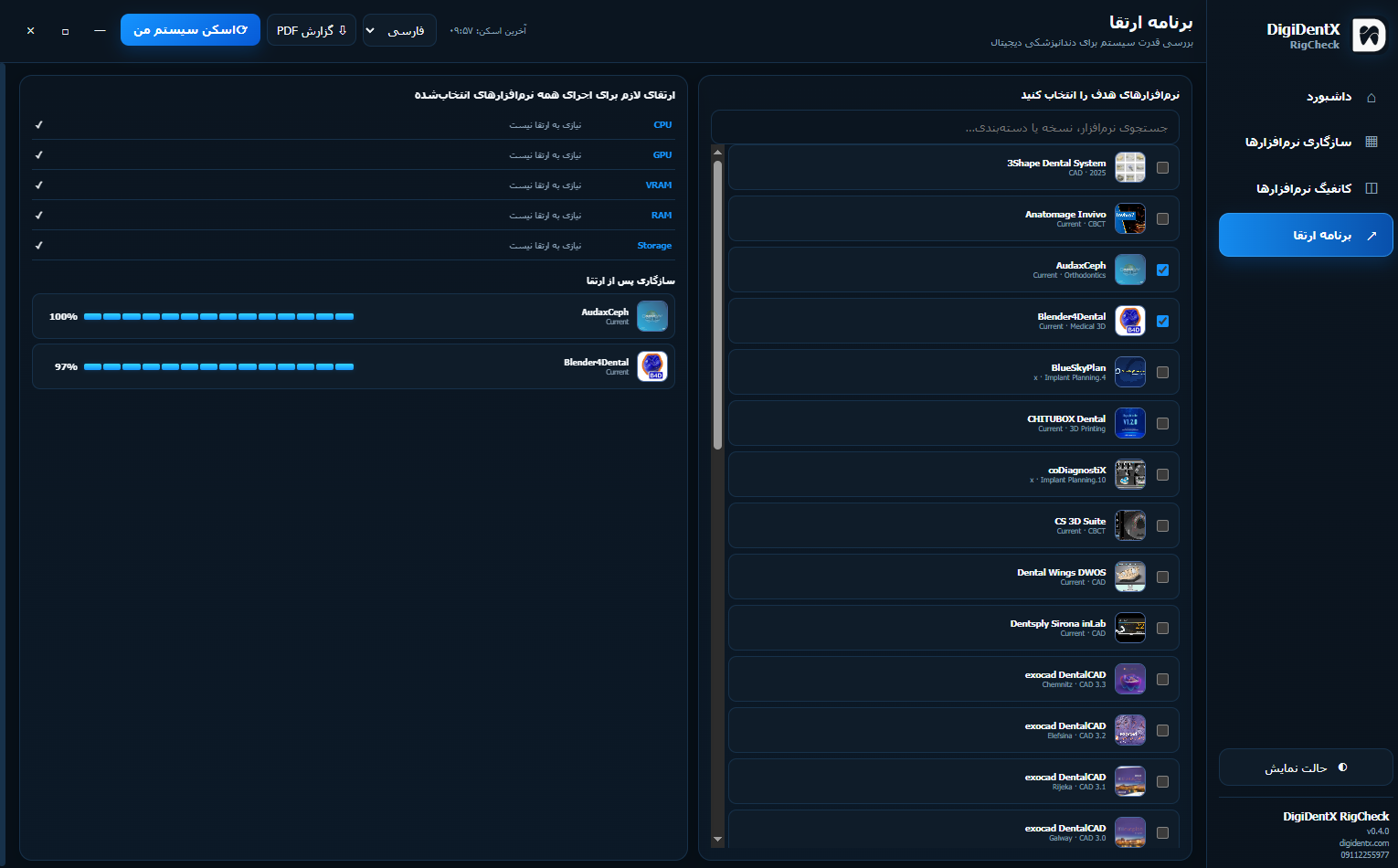Export the گزارش PDF report
Image resolution: width=1398 pixels, height=868 pixels.
point(312,30)
